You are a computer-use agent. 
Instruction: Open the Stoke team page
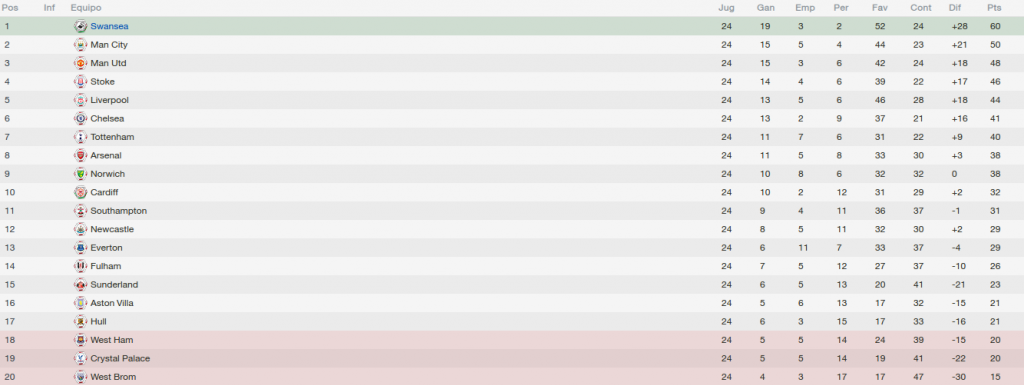click(x=103, y=82)
